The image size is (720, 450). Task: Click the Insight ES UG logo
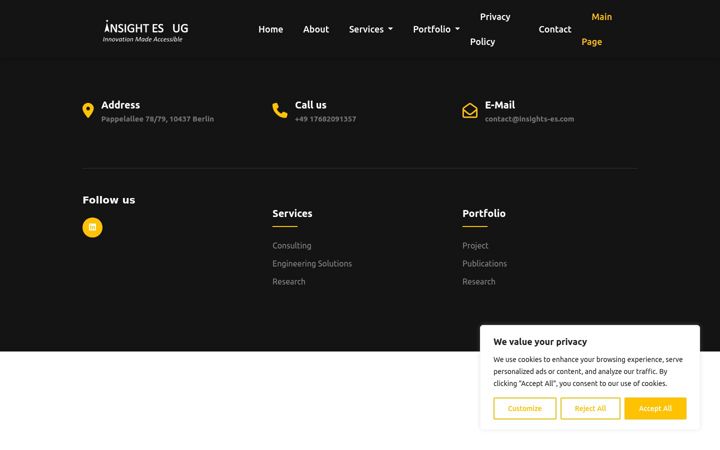click(x=146, y=31)
